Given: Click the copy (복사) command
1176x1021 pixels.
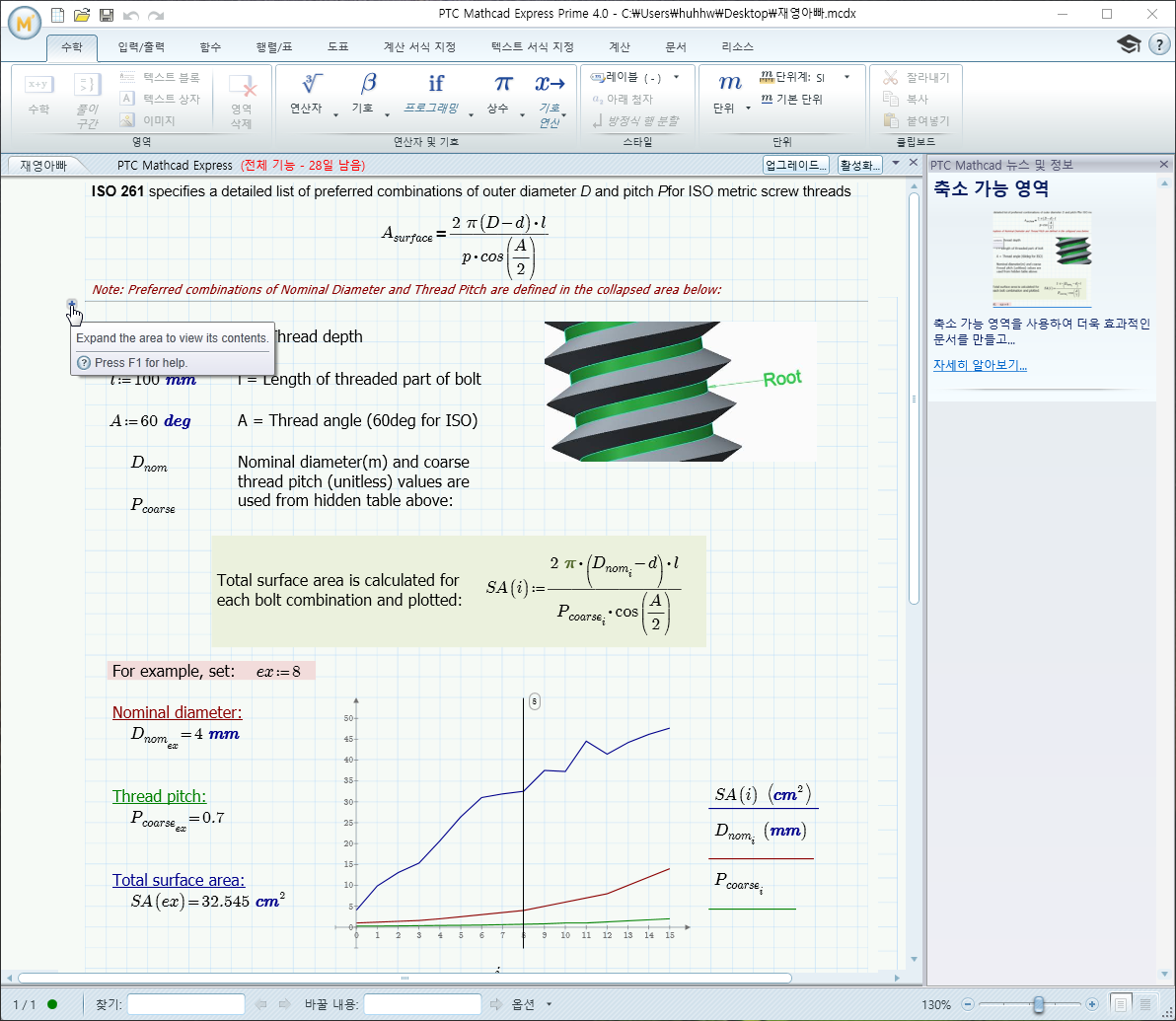Looking at the screenshot, I should pyautogui.click(x=906, y=99).
